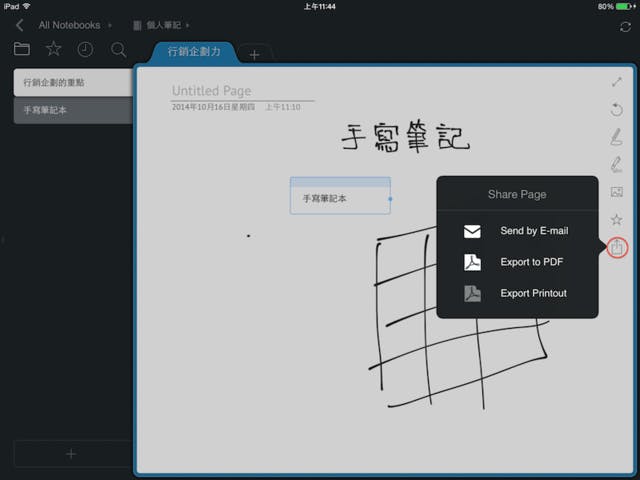Select the eraser tool
The image size is (640, 480).
point(617,164)
